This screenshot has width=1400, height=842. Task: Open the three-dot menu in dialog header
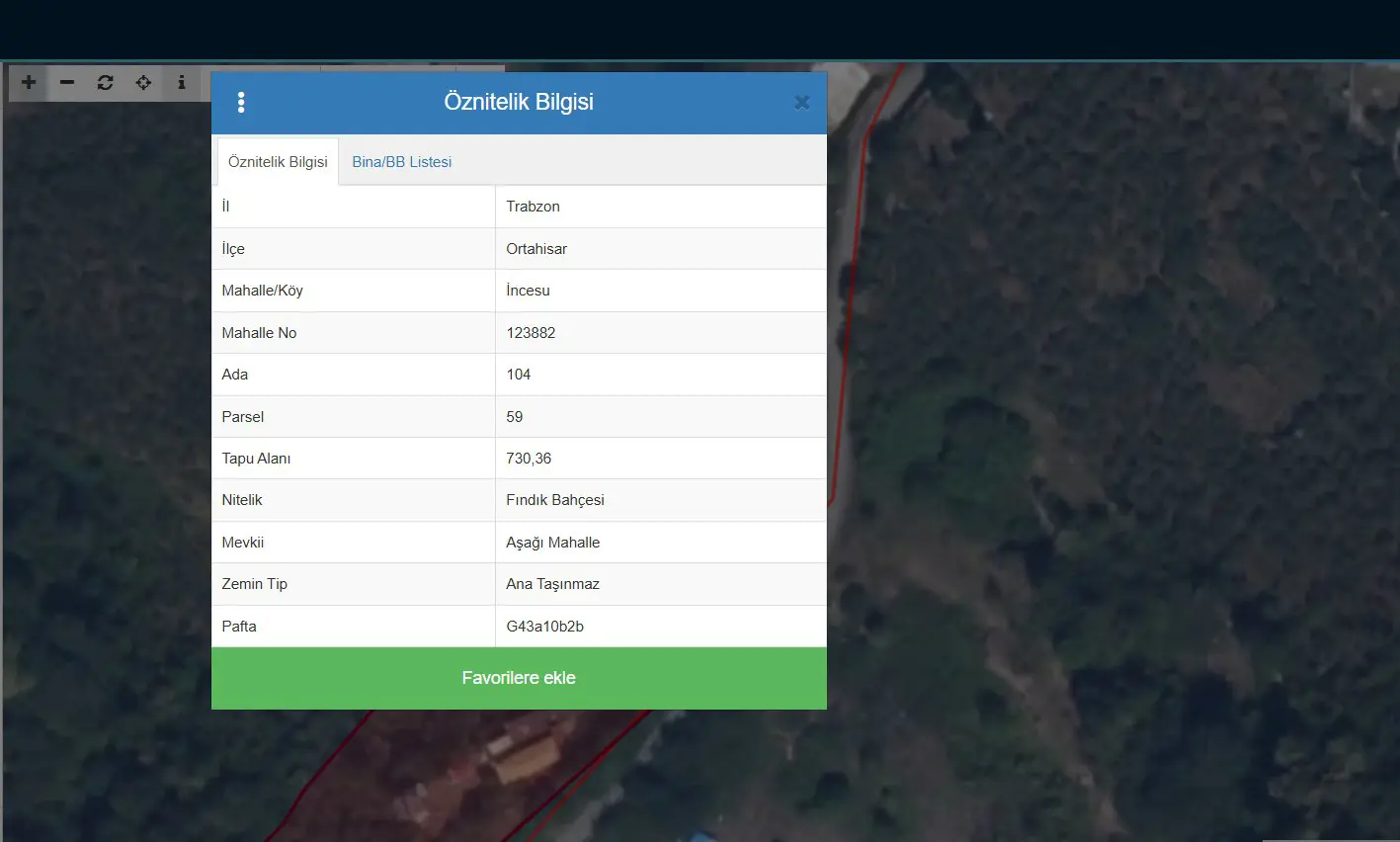coord(241,103)
